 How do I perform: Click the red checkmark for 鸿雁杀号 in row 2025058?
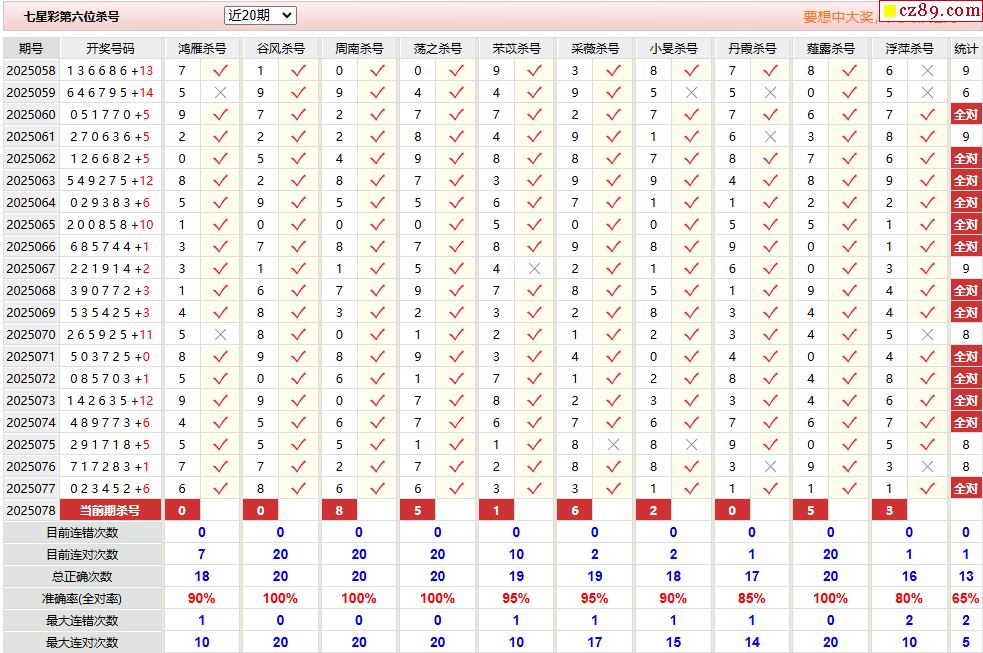click(220, 71)
